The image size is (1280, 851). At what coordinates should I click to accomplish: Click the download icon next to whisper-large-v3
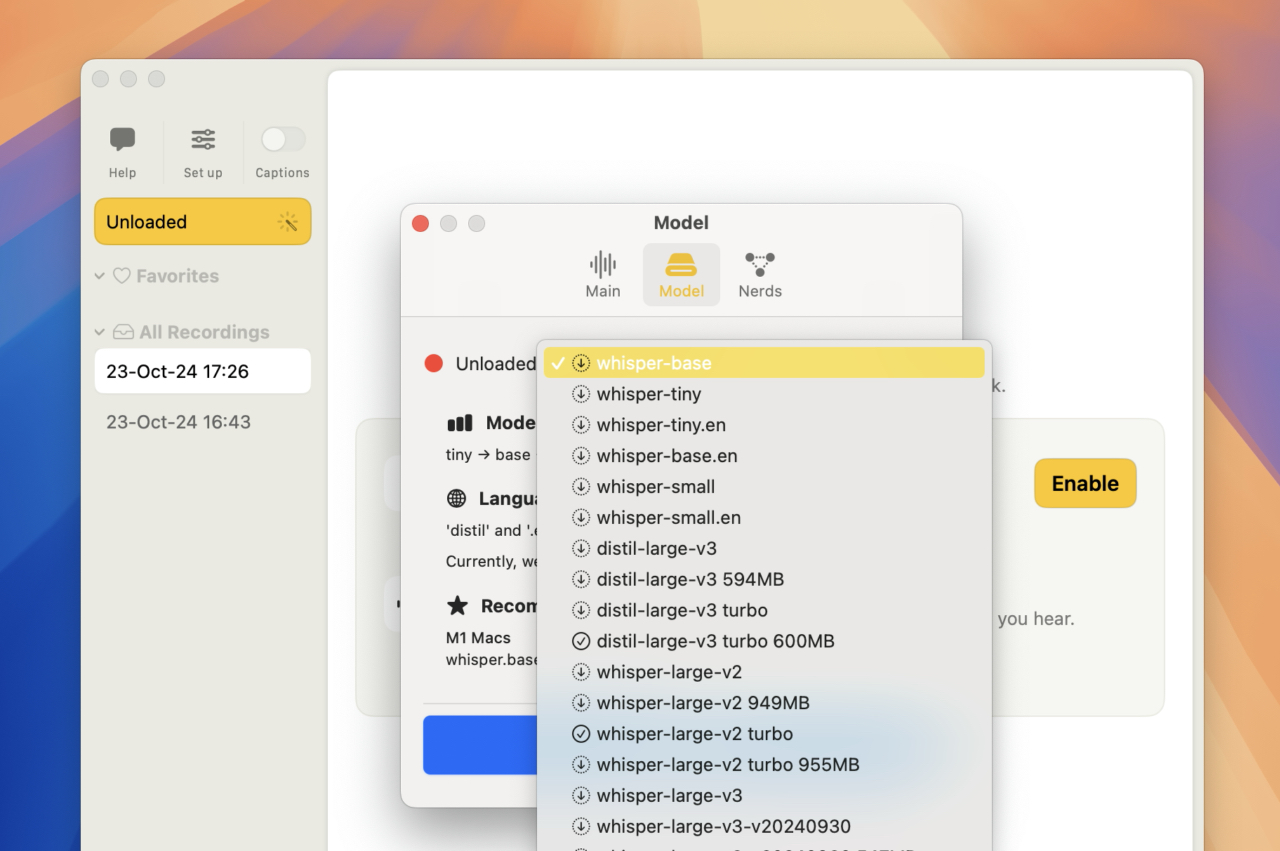point(581,796)
